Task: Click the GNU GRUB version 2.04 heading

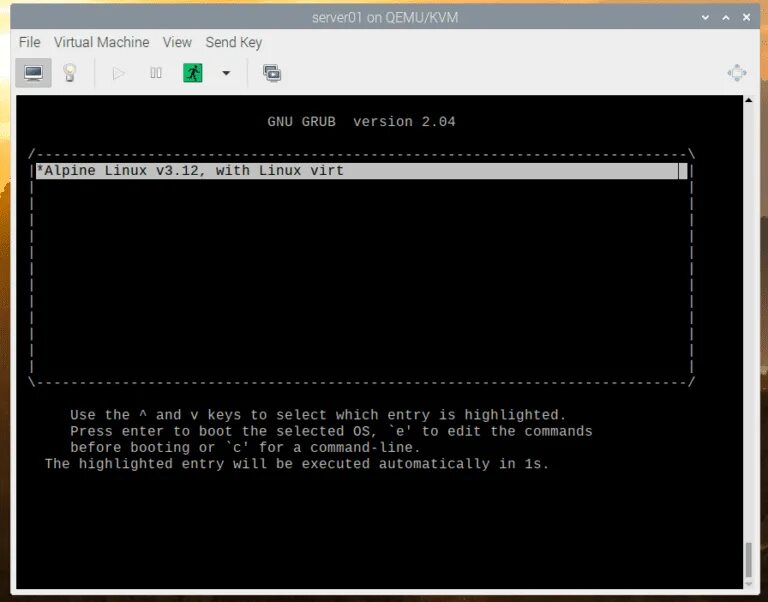Action: pos(361,121)
